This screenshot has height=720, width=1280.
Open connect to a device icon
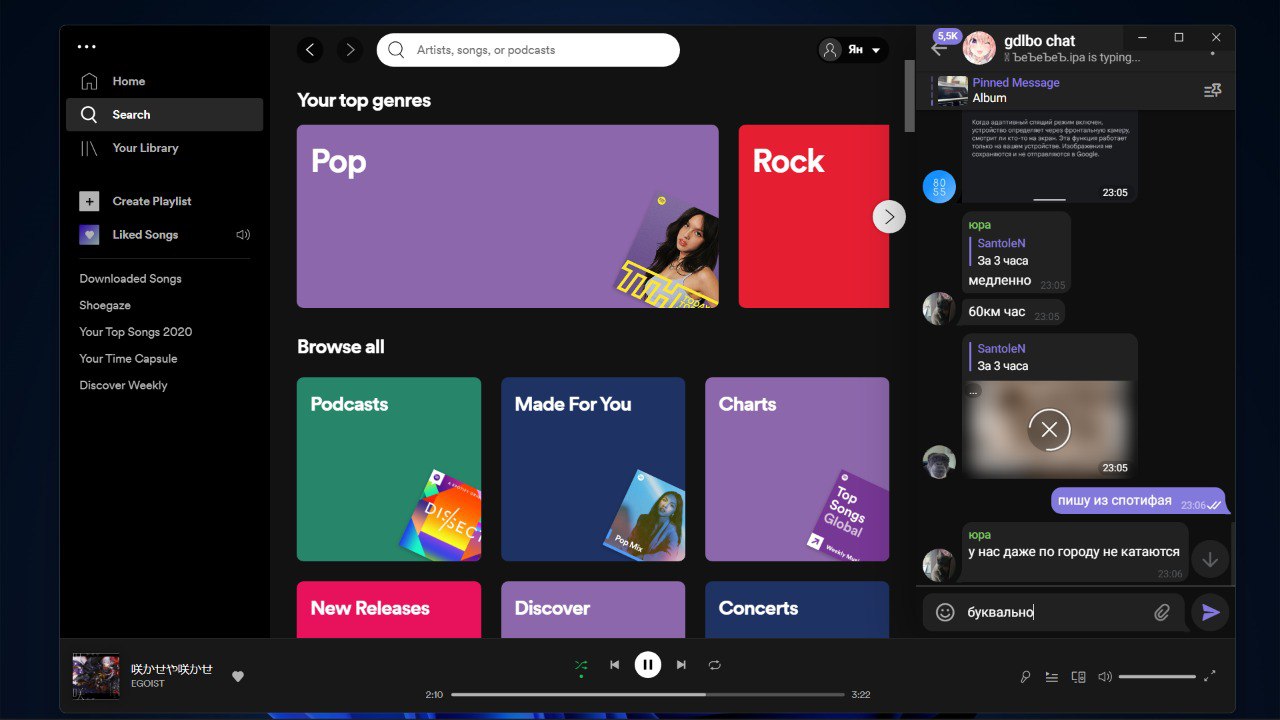click(x=1078, y=677)
